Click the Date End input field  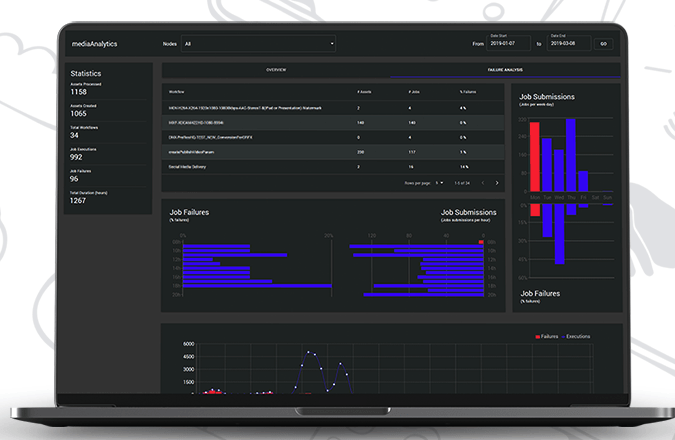[x=569, y=43]
